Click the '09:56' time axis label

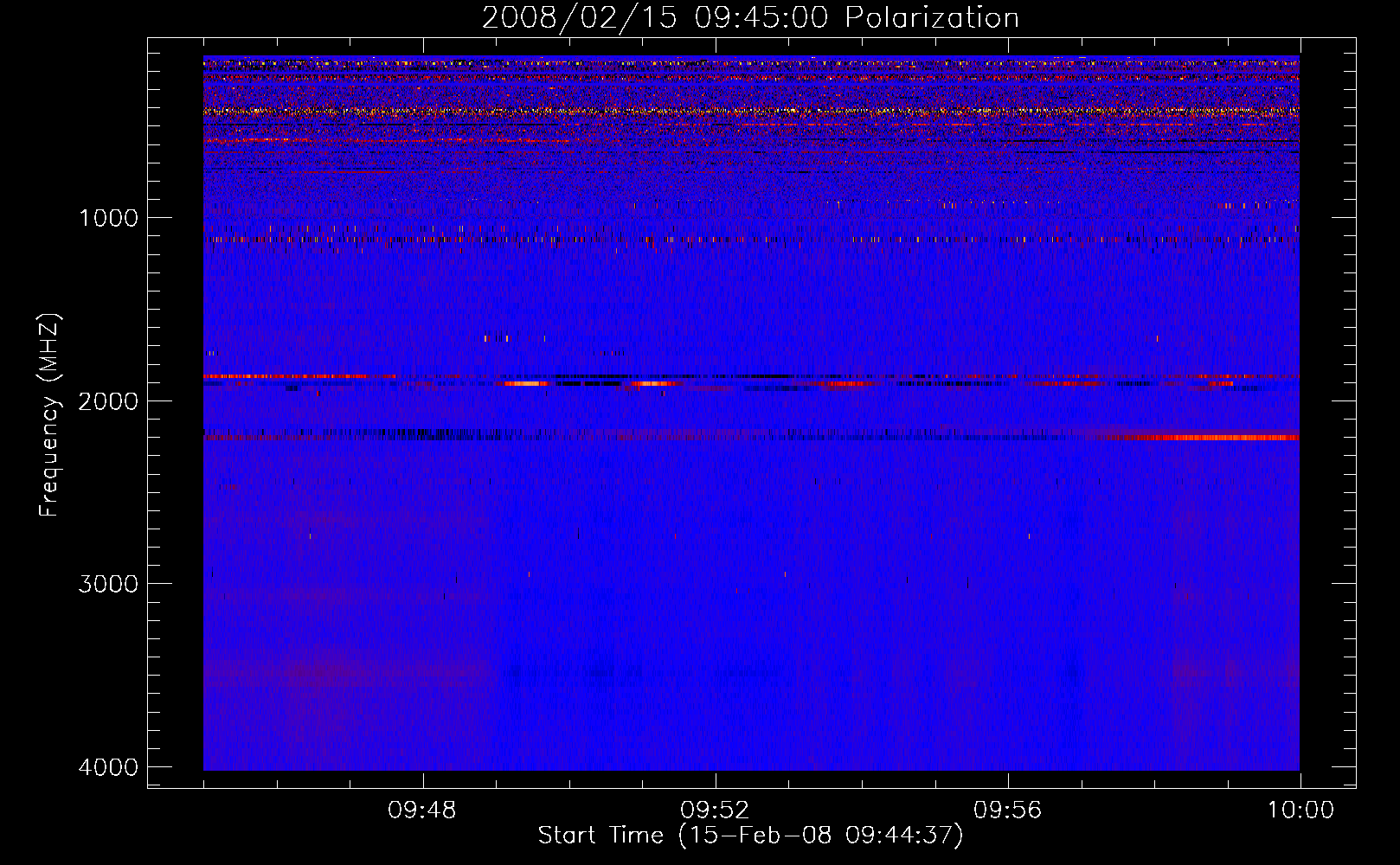(x=1008, y=811)
